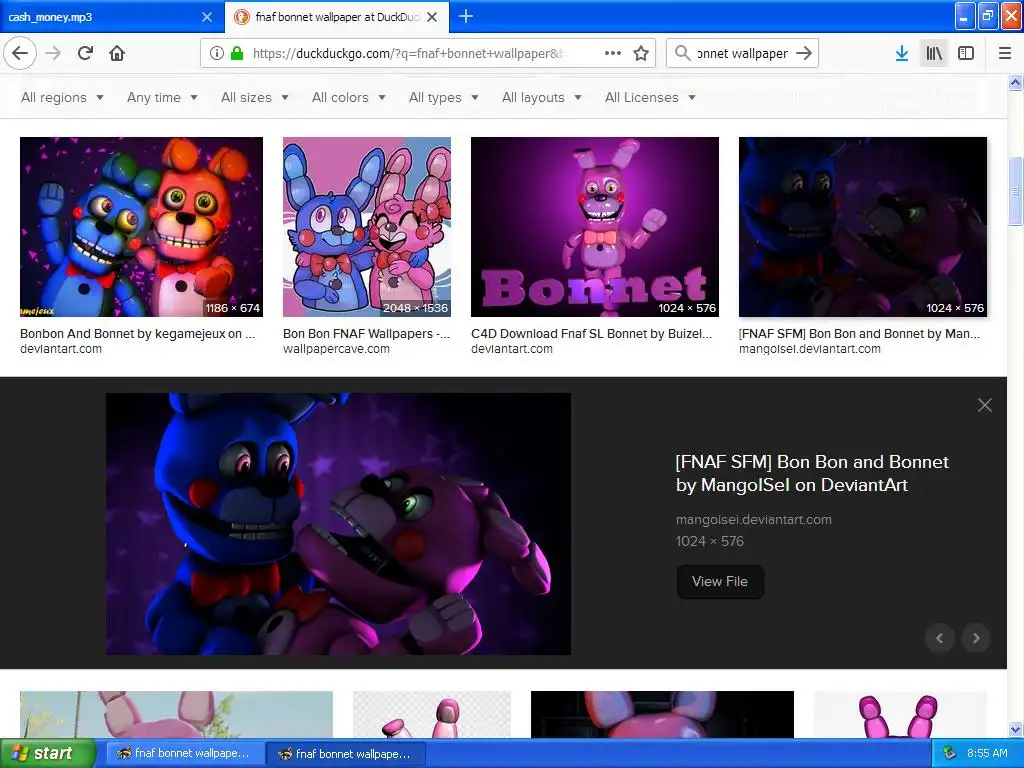Click the page scrollbar thumb
The image size is (1024, 768).
1015,191
